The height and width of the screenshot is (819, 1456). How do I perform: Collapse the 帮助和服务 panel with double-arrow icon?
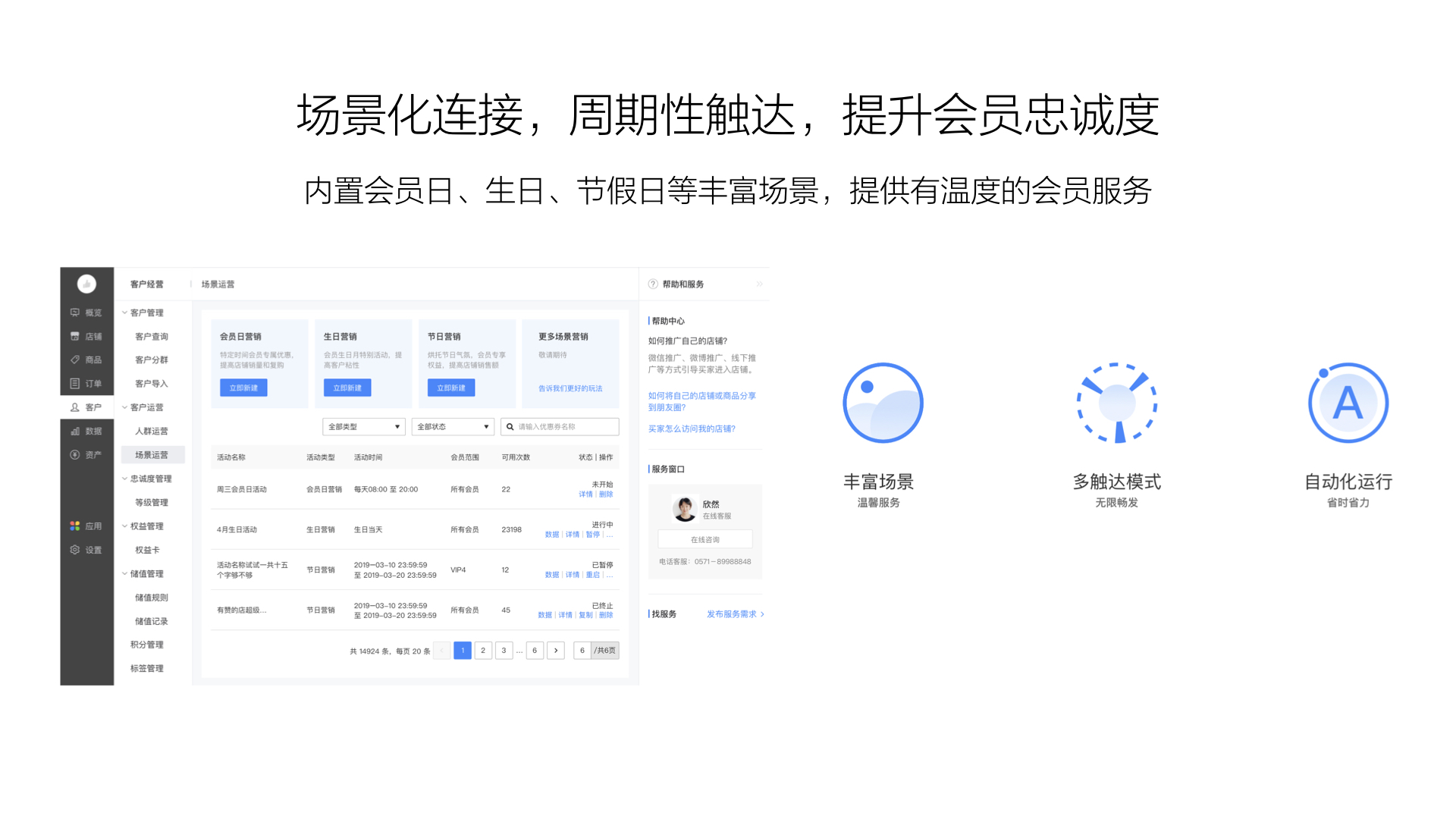click(759, 284)
